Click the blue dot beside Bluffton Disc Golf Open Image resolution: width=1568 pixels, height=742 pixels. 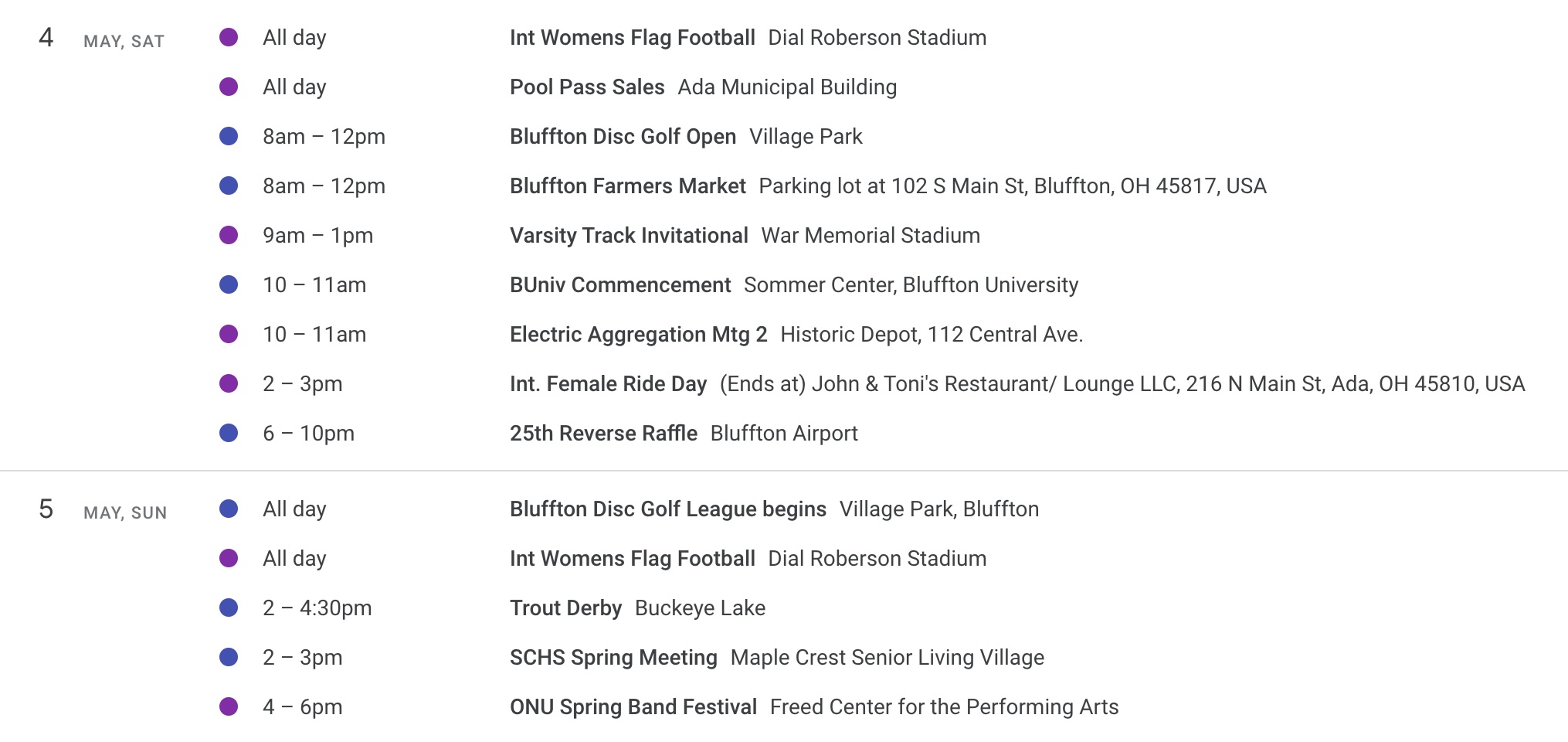(x=229, y=136)
